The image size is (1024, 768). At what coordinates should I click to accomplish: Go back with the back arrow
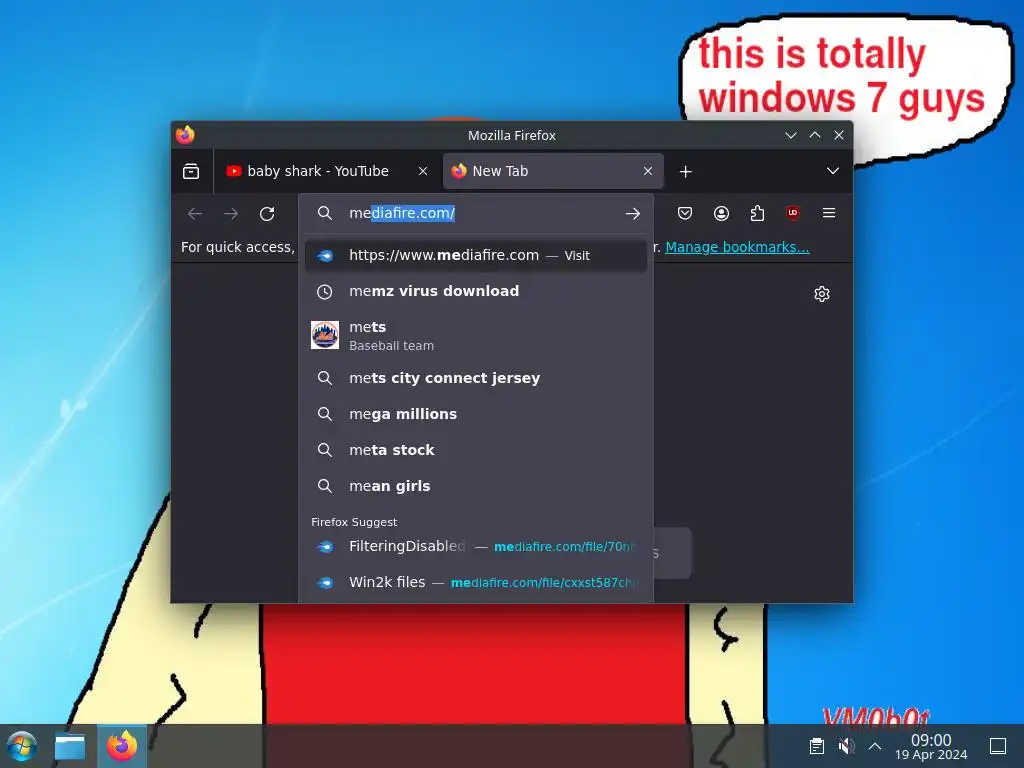[195, 214]
